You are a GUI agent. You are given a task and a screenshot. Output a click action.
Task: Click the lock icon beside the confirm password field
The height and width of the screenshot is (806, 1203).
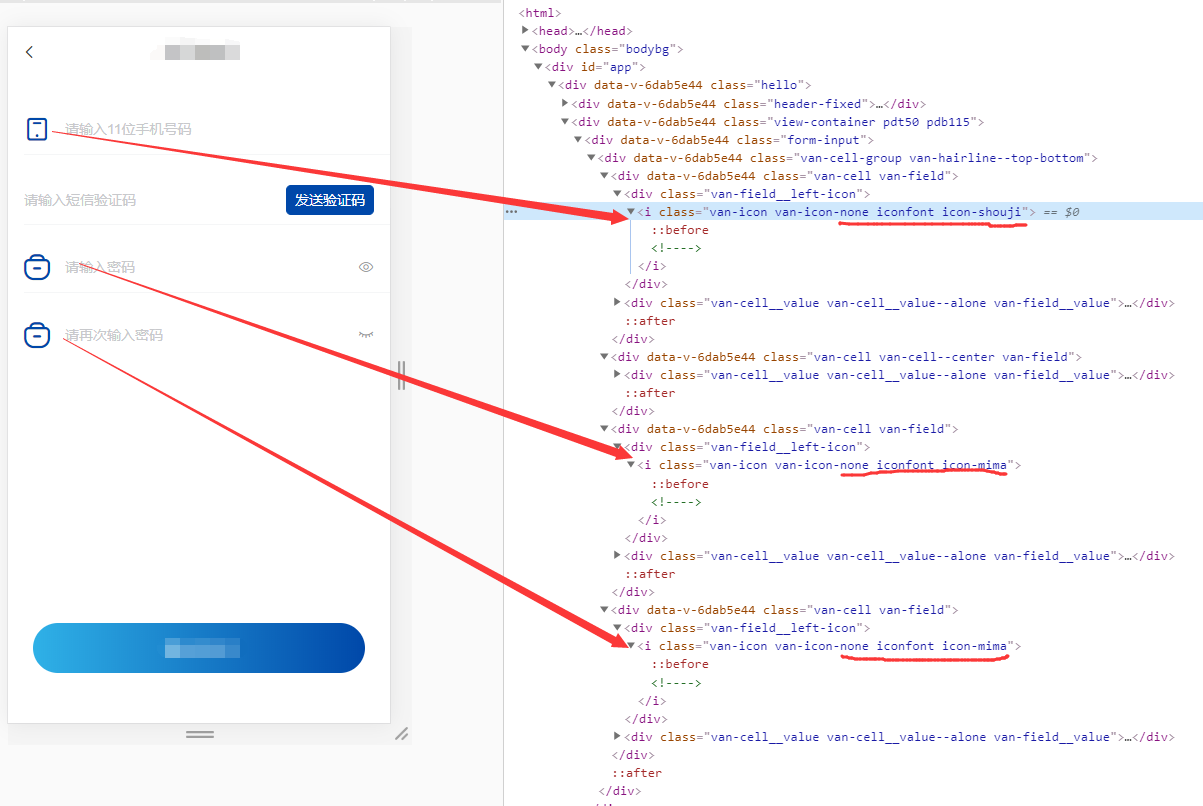pos(37,335)
